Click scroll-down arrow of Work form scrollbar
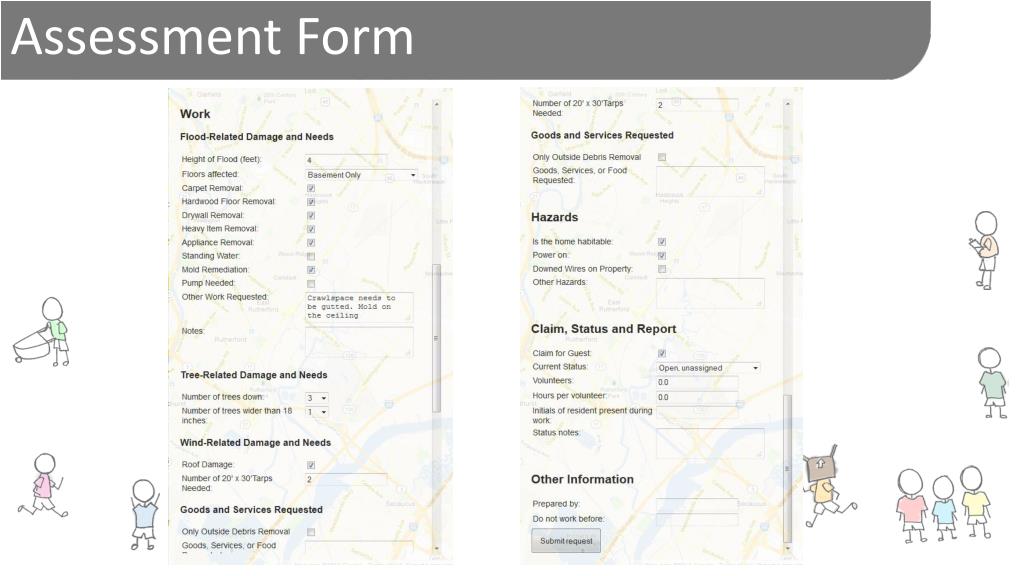Screen dimensions: 1024x576 pyautogui.click(x=437, y=549)
